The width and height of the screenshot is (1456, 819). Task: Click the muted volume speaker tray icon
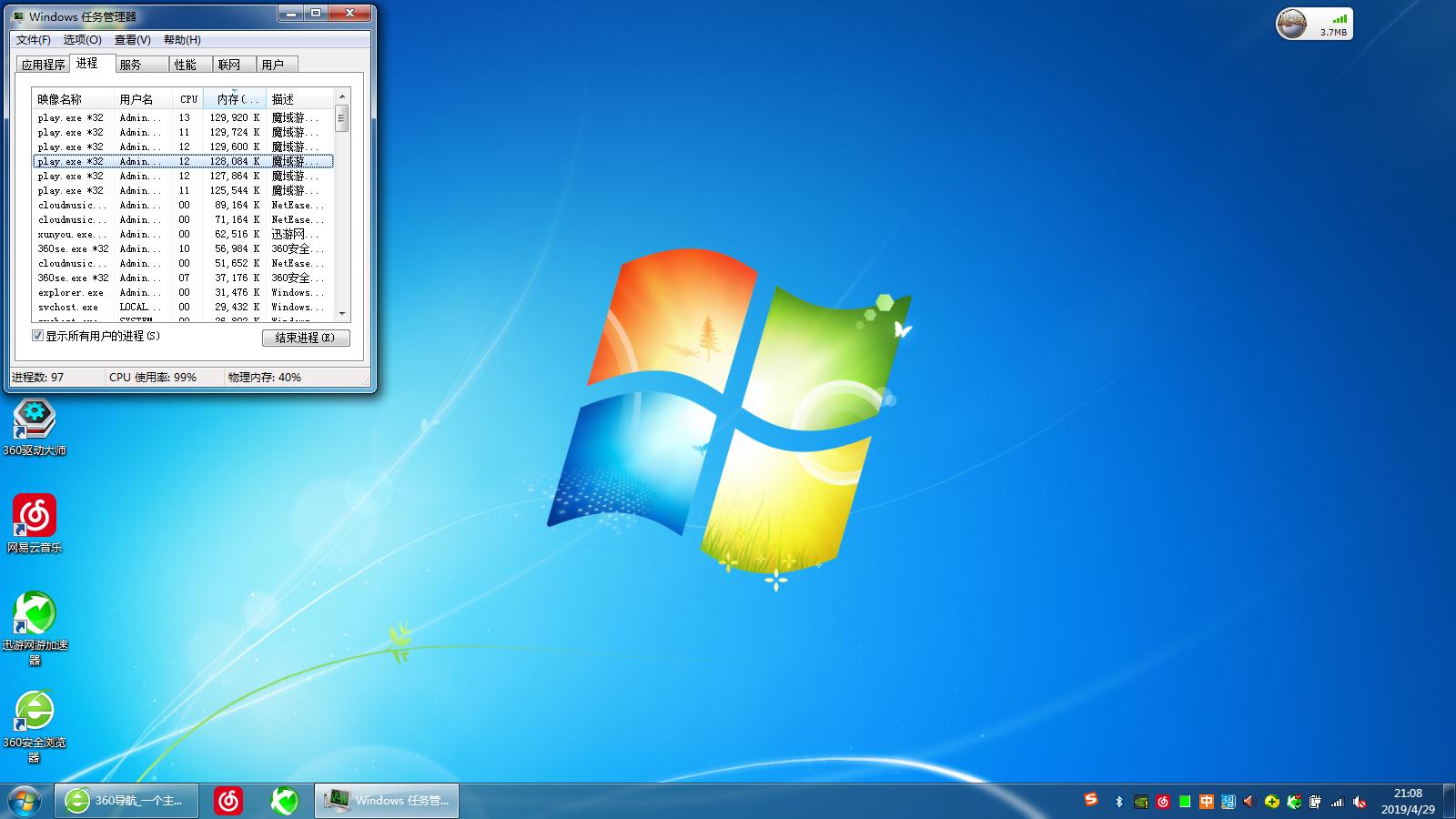pos(1360,802)
